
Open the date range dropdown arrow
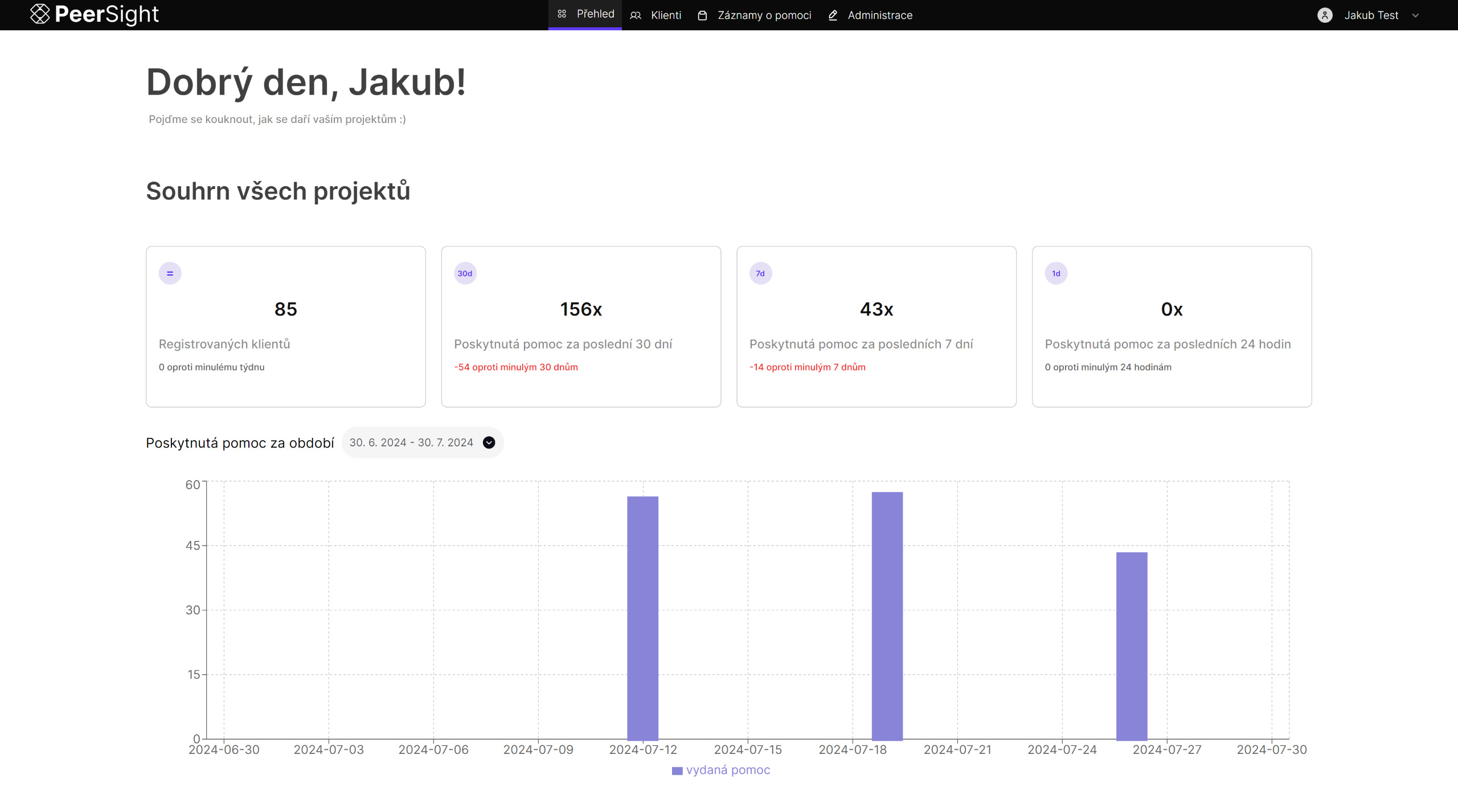click(489, 442)
